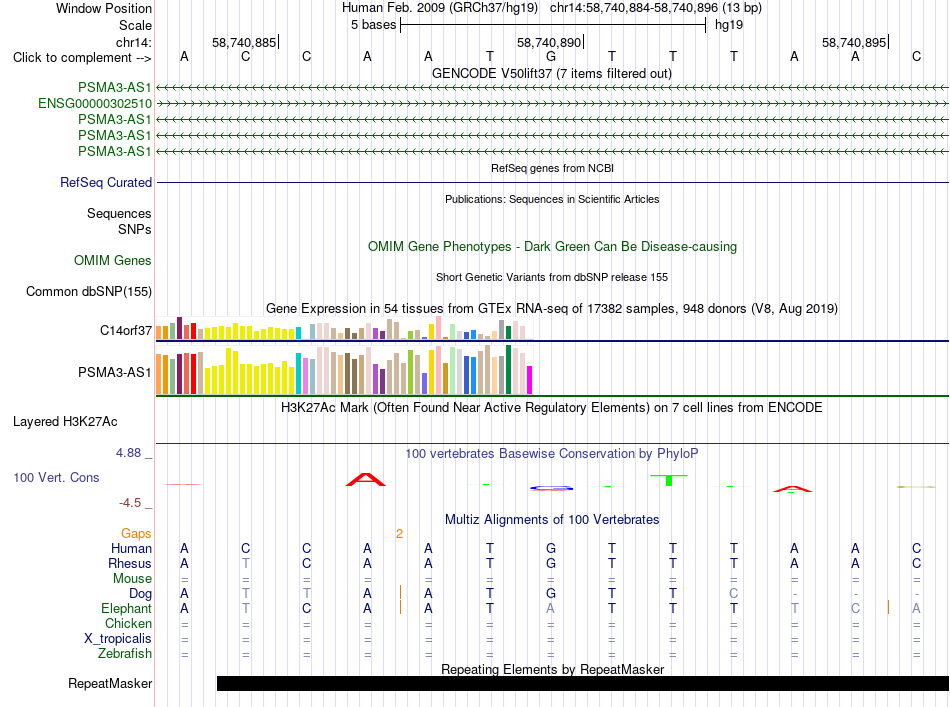
Task: Click 'Short Genetic Variants from dbSNP release 155'
Action: (552, 277)
